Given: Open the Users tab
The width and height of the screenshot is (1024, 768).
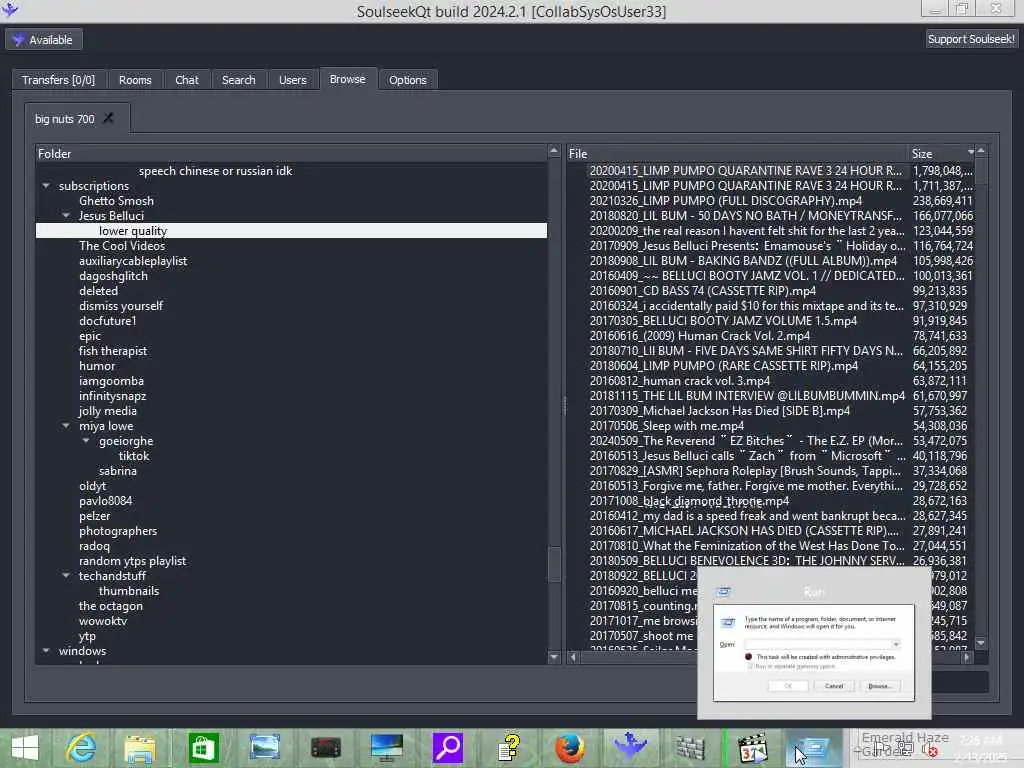Looking at the screenshot, I should pos(293,80).
